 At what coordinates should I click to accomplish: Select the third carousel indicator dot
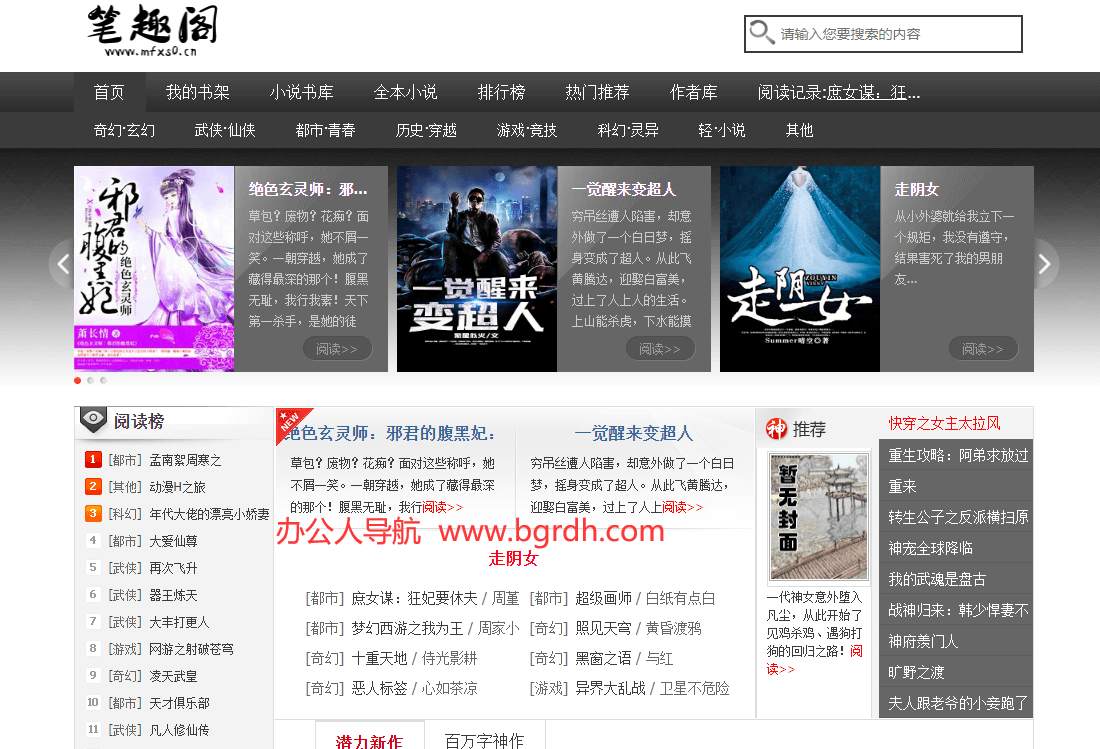[103, 380]
